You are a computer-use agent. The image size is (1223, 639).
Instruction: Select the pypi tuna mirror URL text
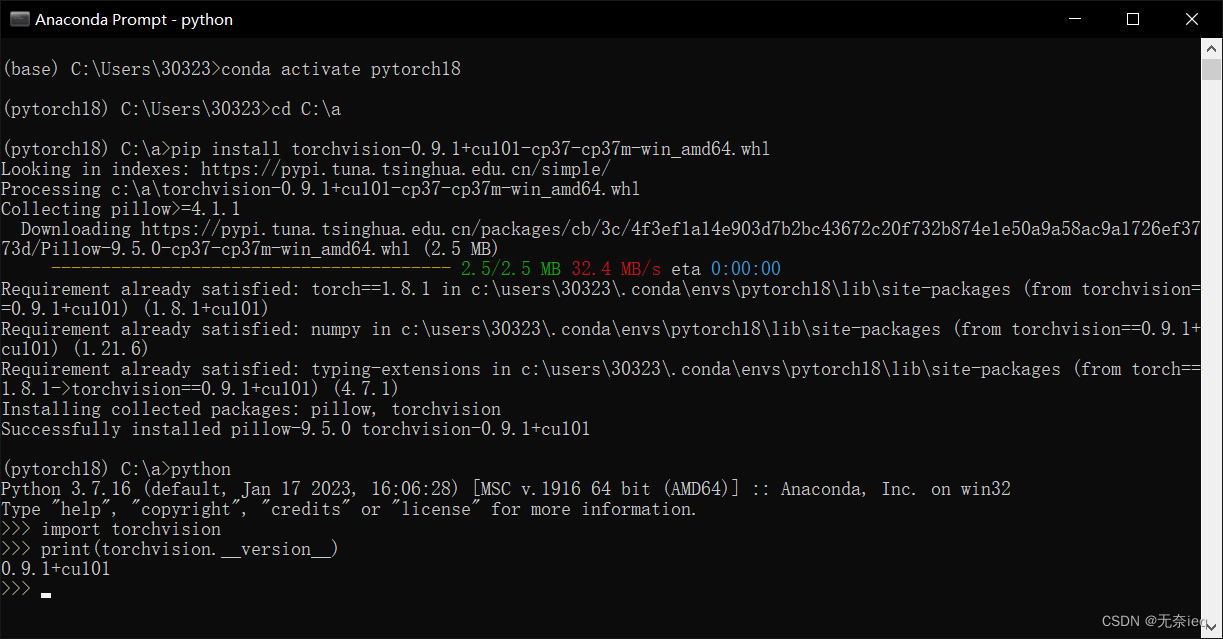(410, 168)
